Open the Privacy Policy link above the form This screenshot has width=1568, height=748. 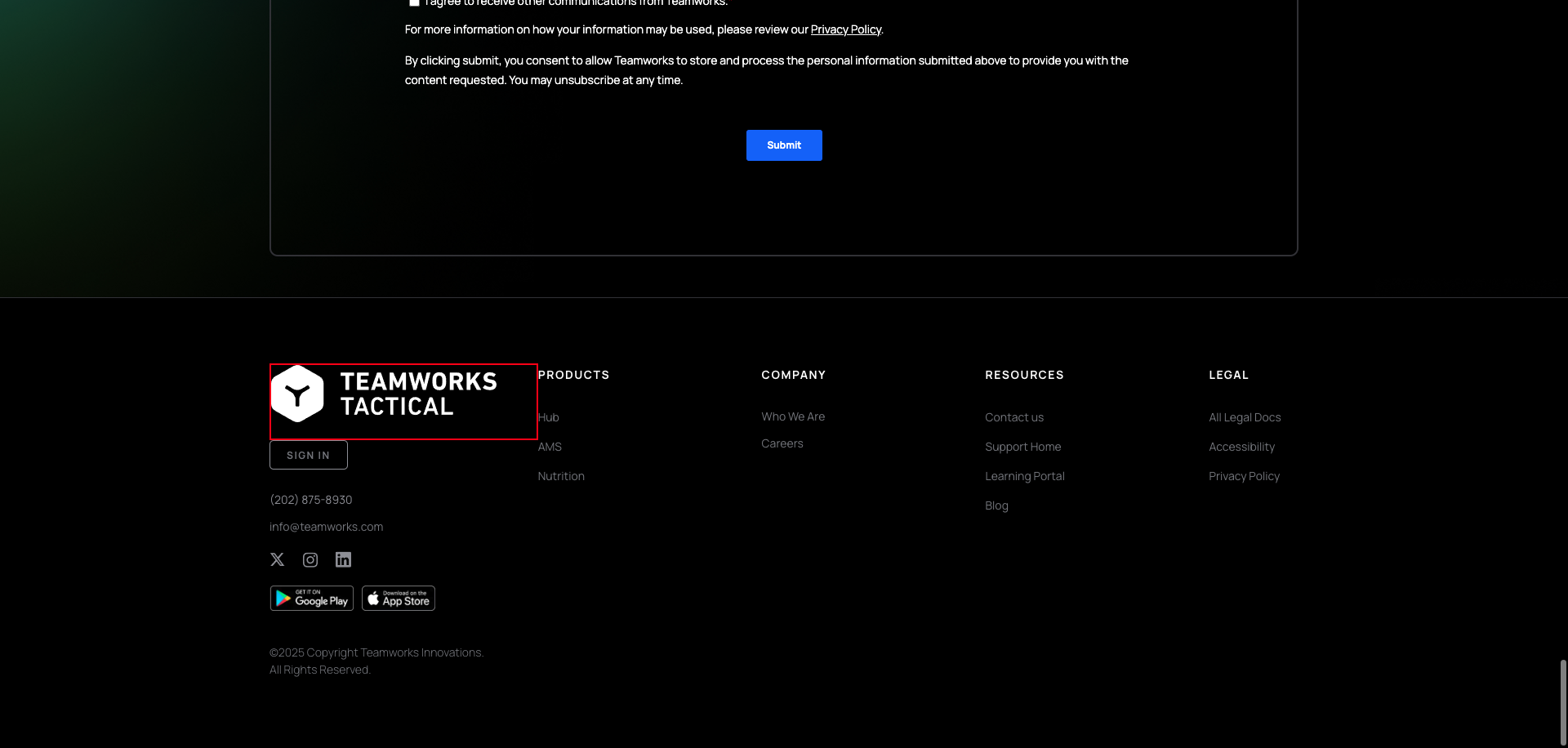(845, 29)
